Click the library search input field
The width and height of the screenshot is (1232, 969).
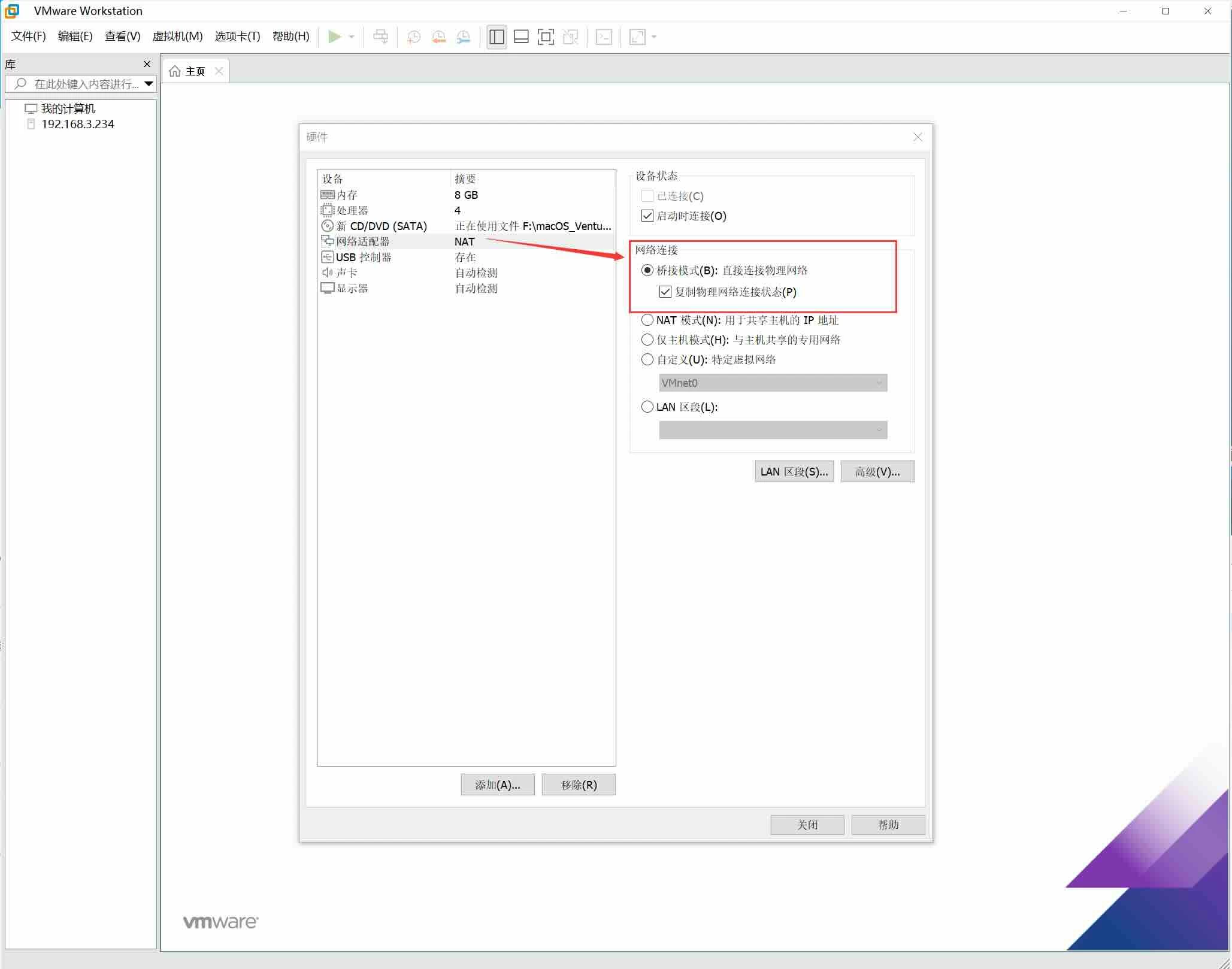(80, 84)
